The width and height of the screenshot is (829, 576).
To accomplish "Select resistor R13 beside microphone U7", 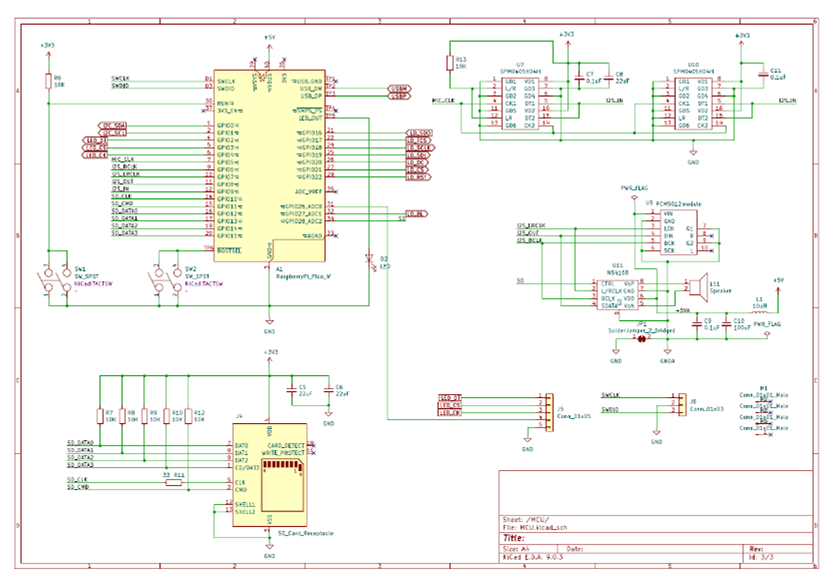I will [449, 64].
